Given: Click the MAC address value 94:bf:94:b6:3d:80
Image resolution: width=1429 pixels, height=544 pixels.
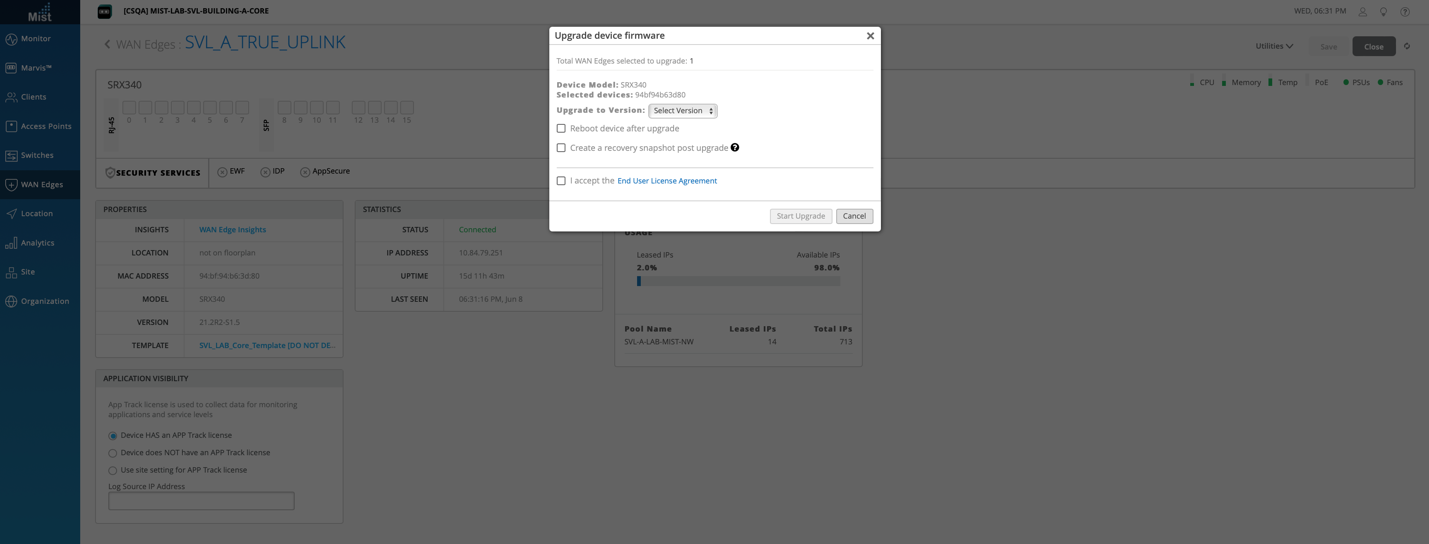Looking at the screenshot, I should 229,276.
